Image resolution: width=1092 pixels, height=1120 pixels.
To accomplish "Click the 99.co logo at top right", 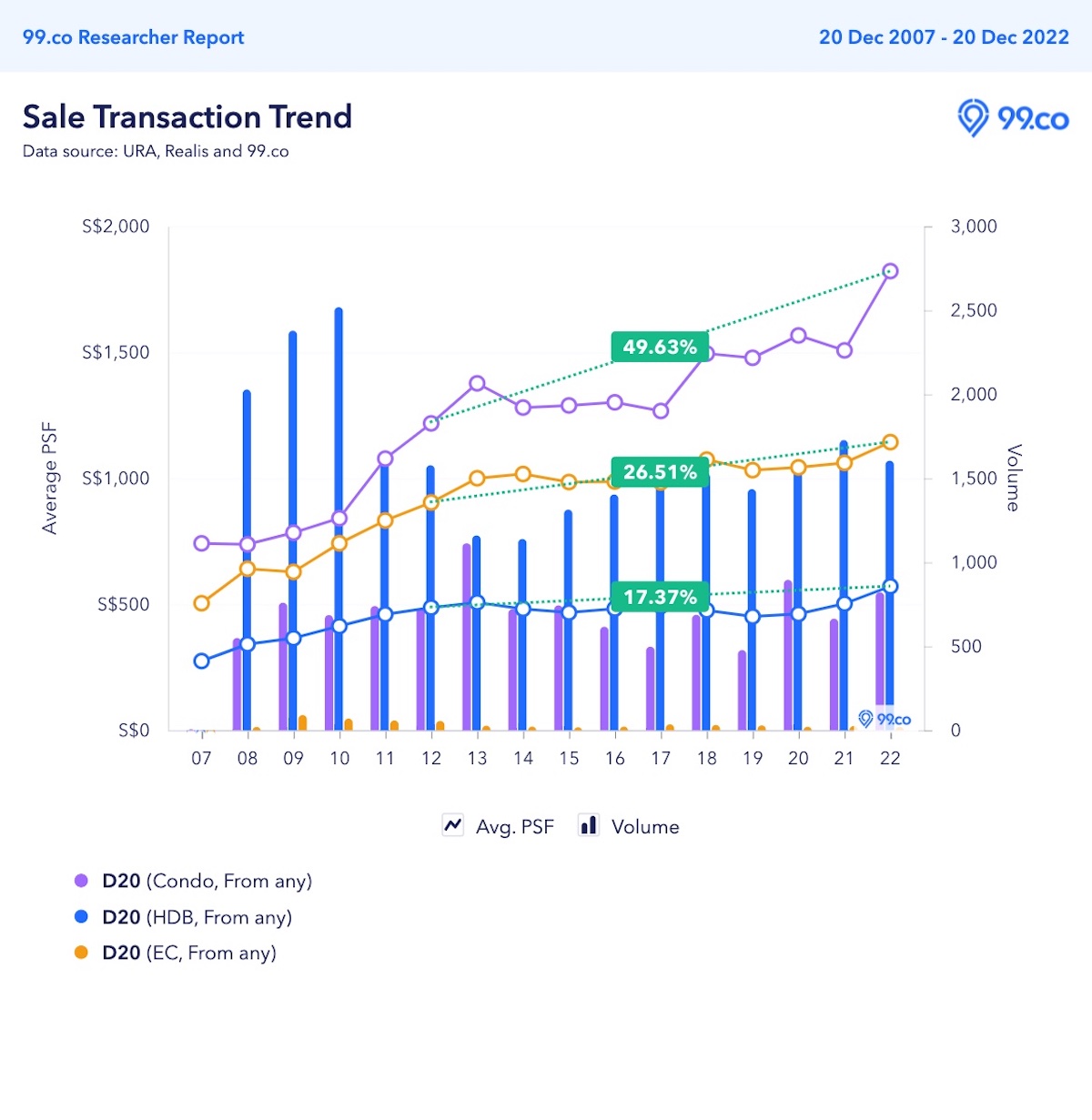I will click(x=1013, y=118).
